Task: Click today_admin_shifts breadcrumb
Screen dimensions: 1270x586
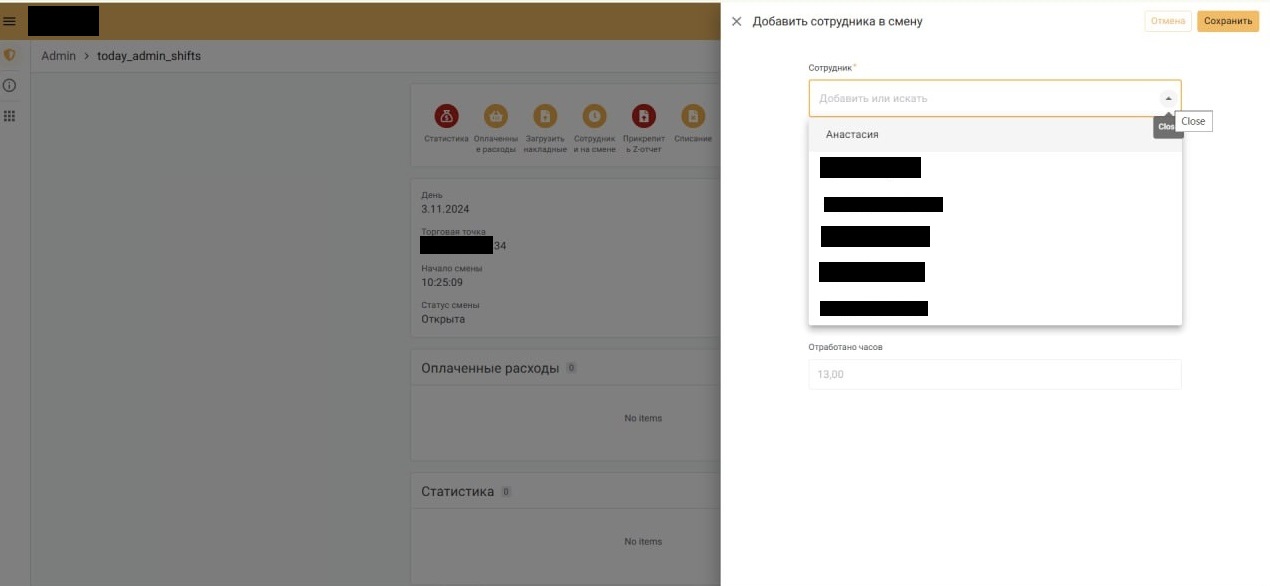Action: point(149,56)
